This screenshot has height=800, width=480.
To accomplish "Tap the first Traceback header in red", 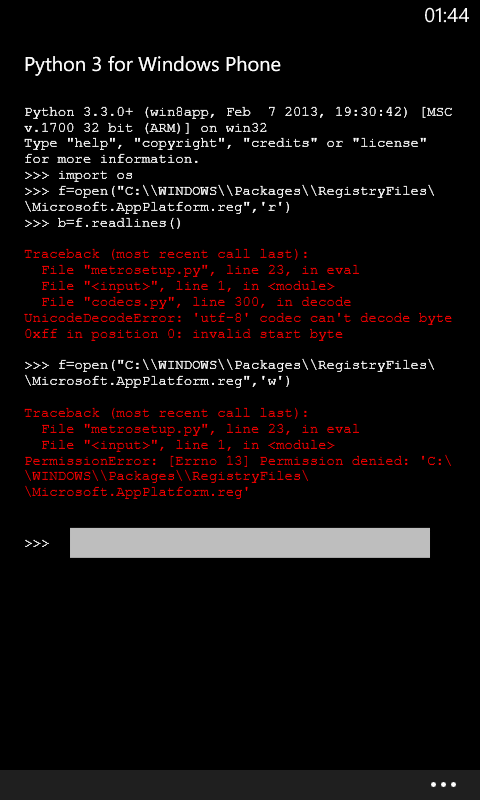I will 167,254.
